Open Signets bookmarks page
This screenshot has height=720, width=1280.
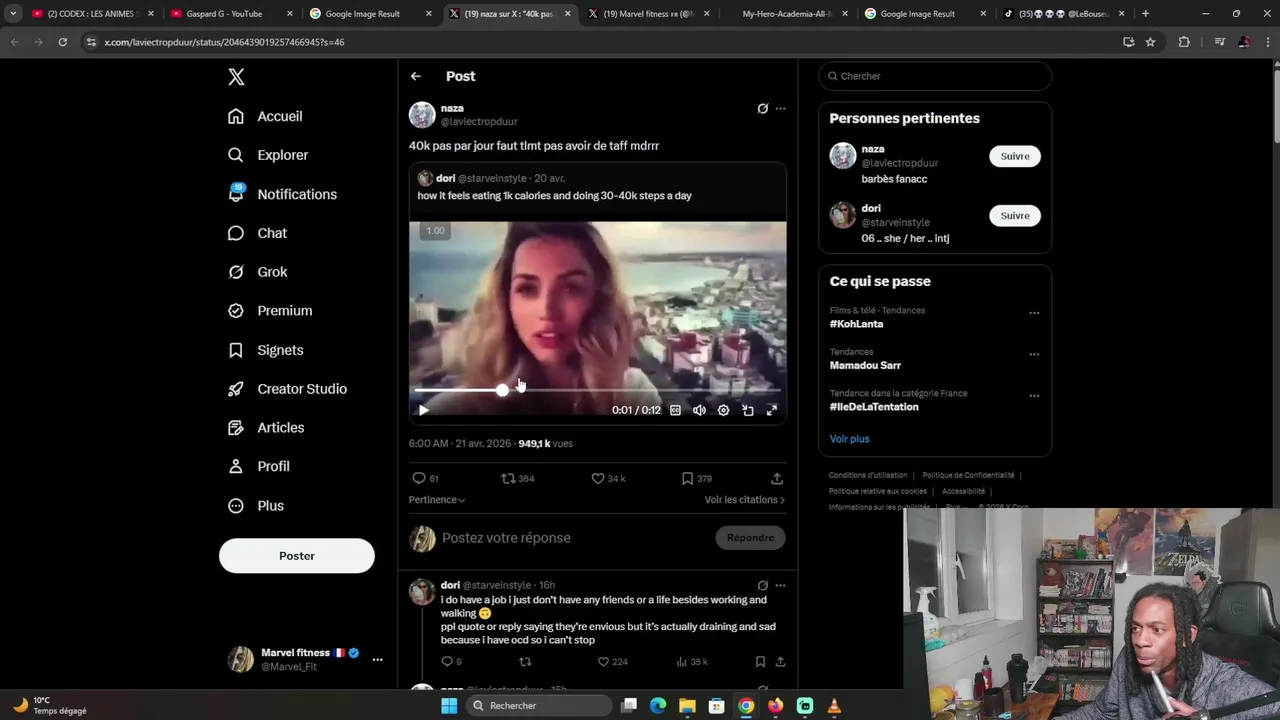[265, 350]
